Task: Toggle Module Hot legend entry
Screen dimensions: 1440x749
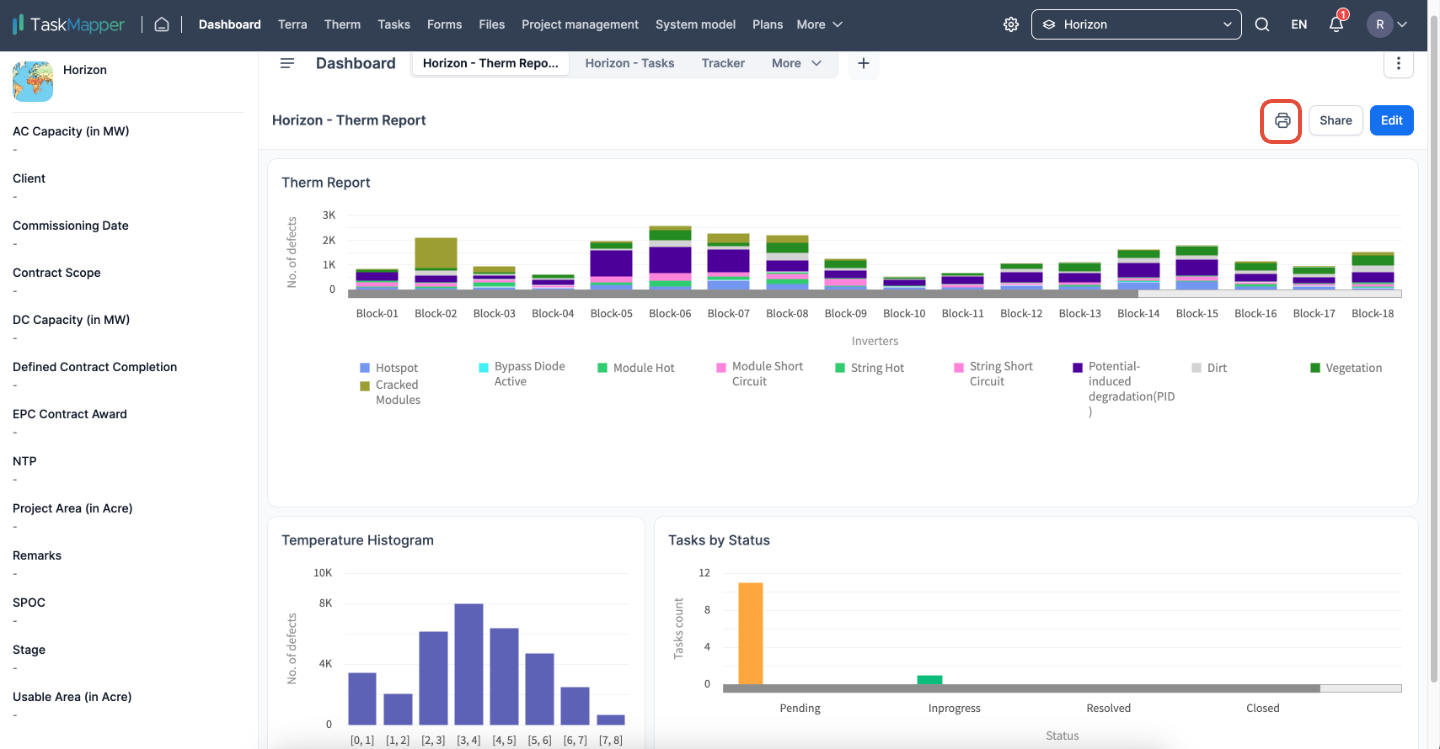Action: coord(636,368)
